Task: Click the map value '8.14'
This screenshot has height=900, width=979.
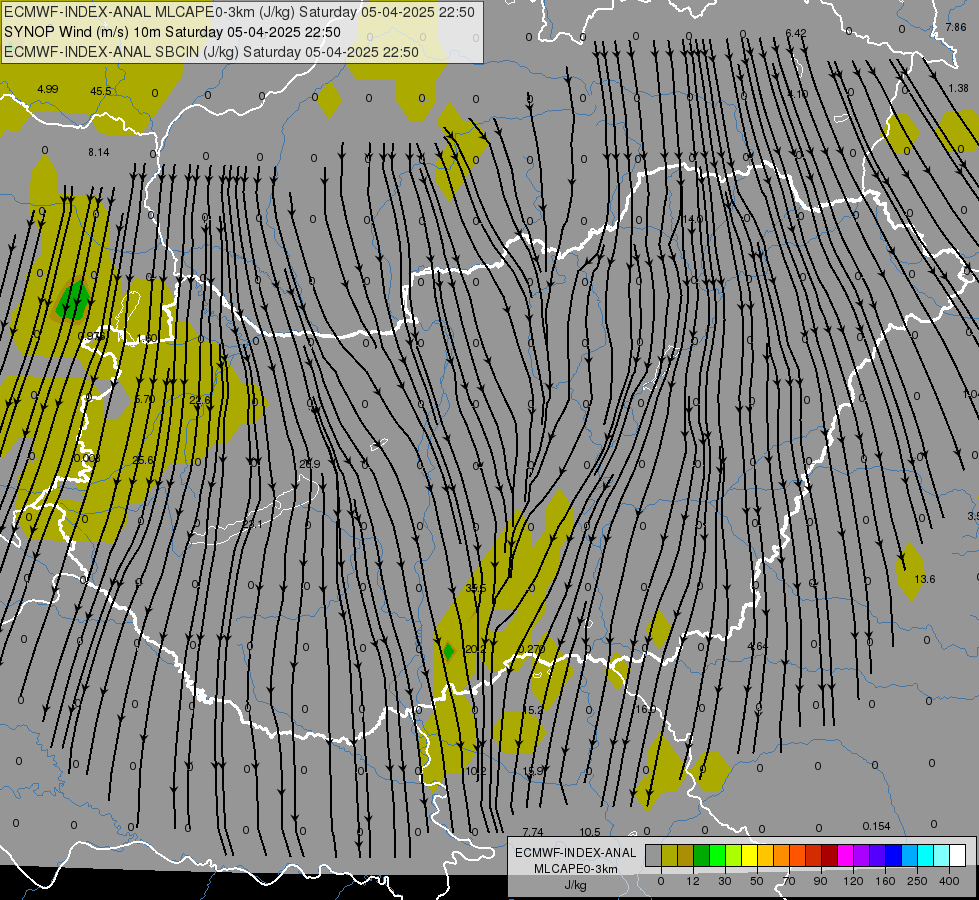Action: 99,152
